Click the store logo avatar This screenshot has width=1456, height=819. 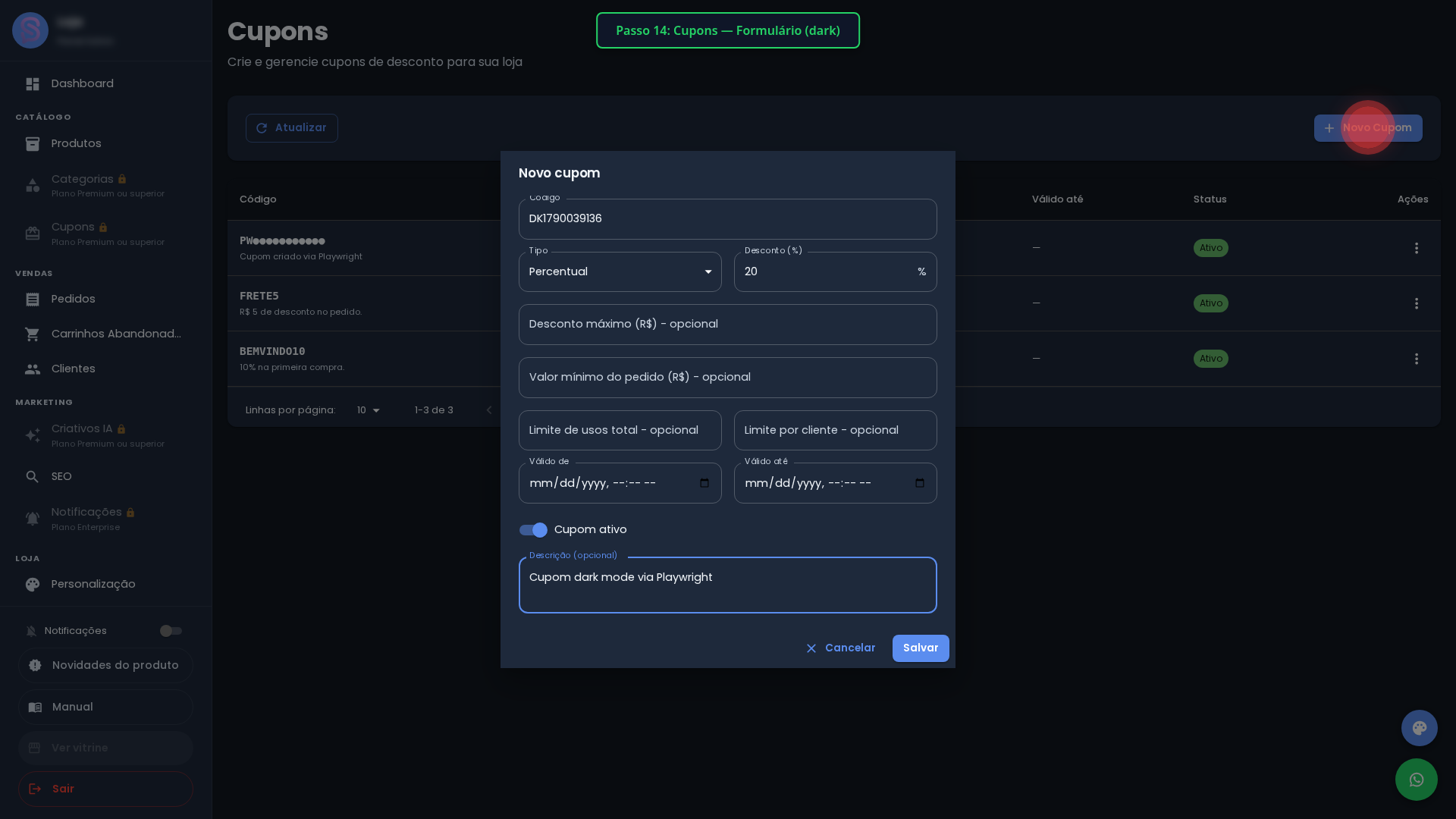[x=30, y=30]
